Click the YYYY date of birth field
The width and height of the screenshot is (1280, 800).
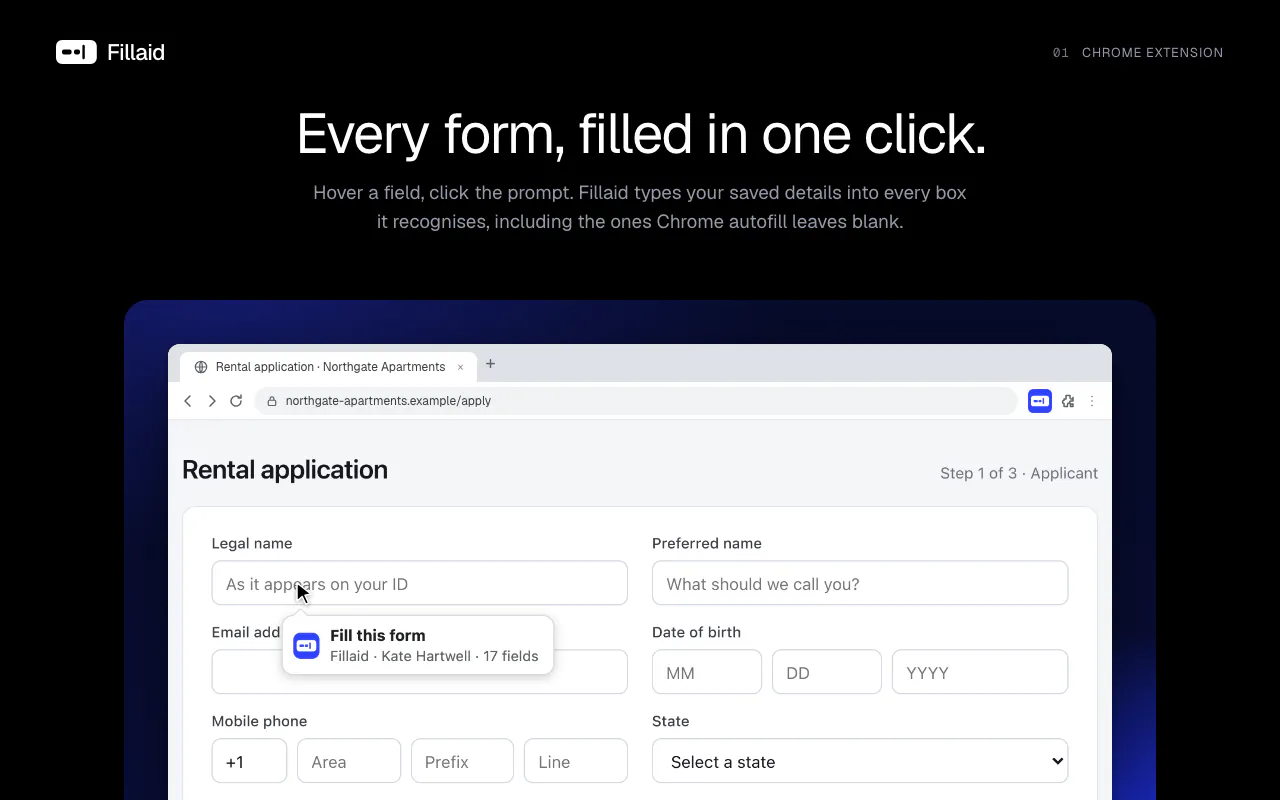click(980, 672)
